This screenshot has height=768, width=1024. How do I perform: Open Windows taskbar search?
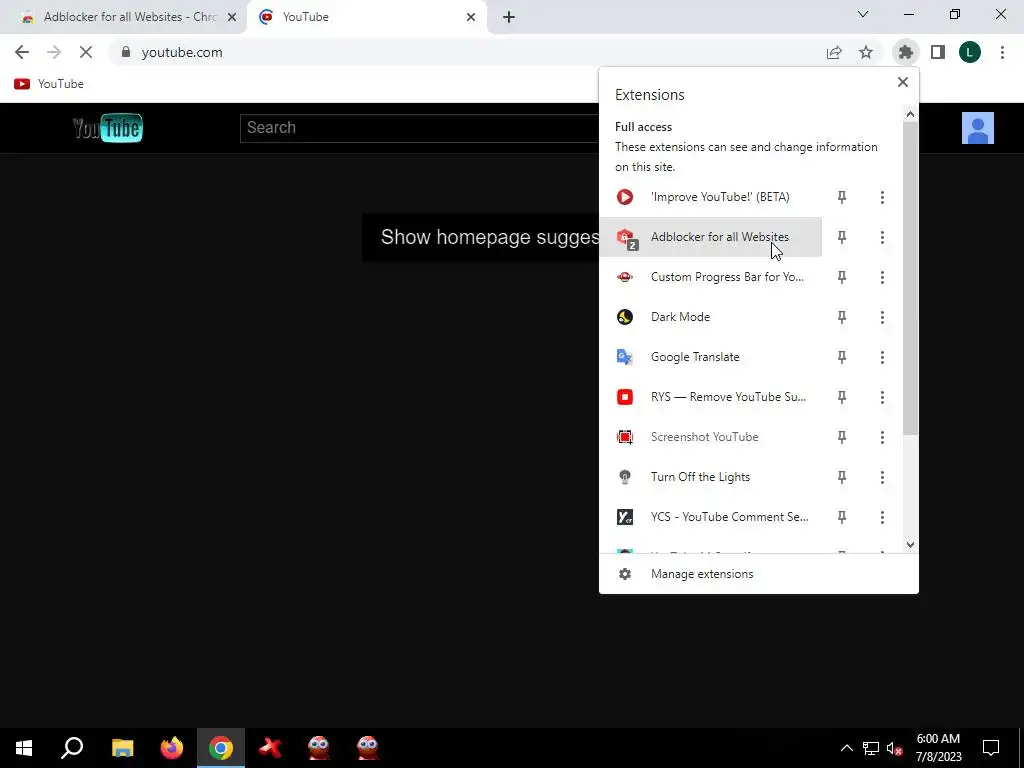pyautogui.click(x=72, y=748)
